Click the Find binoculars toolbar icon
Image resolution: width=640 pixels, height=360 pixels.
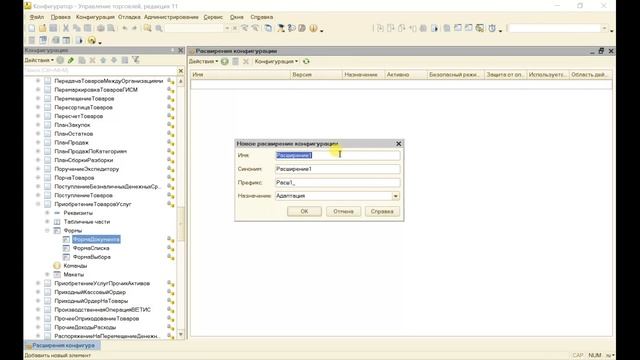(147, 28)
